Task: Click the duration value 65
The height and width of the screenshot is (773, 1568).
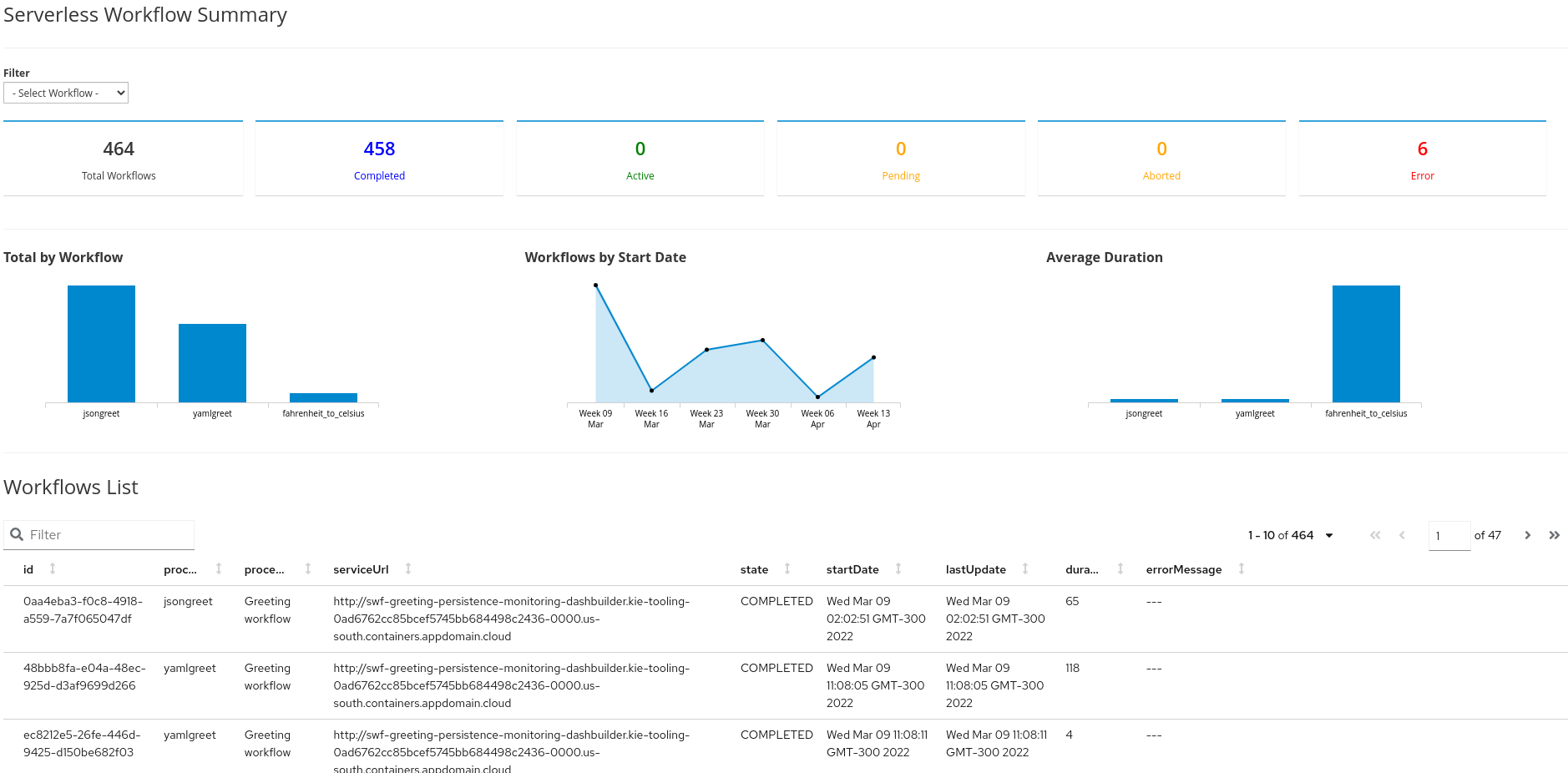Action: pyautogui.click(x=1072, y=601)
